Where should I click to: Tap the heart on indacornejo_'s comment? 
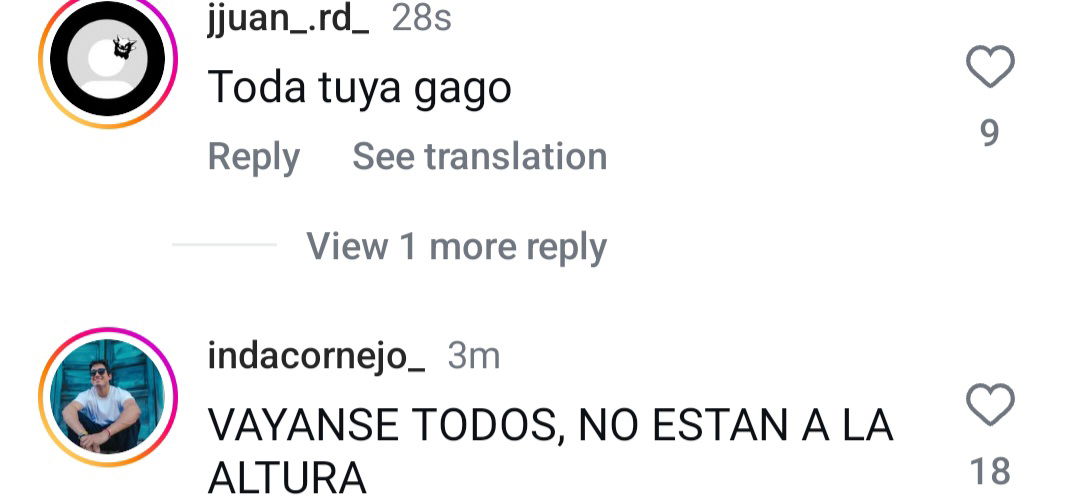tap(990, 404)
